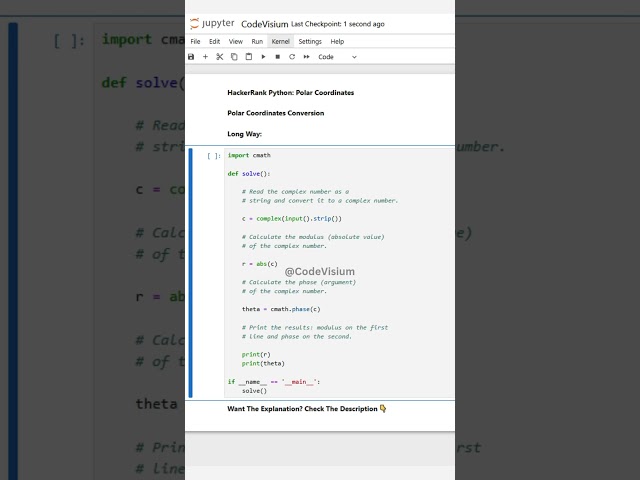This screenshot has width=640, height=480.
Task: Click the '# Calculate the modulus' comment line
Action: (x=313, y=237)
